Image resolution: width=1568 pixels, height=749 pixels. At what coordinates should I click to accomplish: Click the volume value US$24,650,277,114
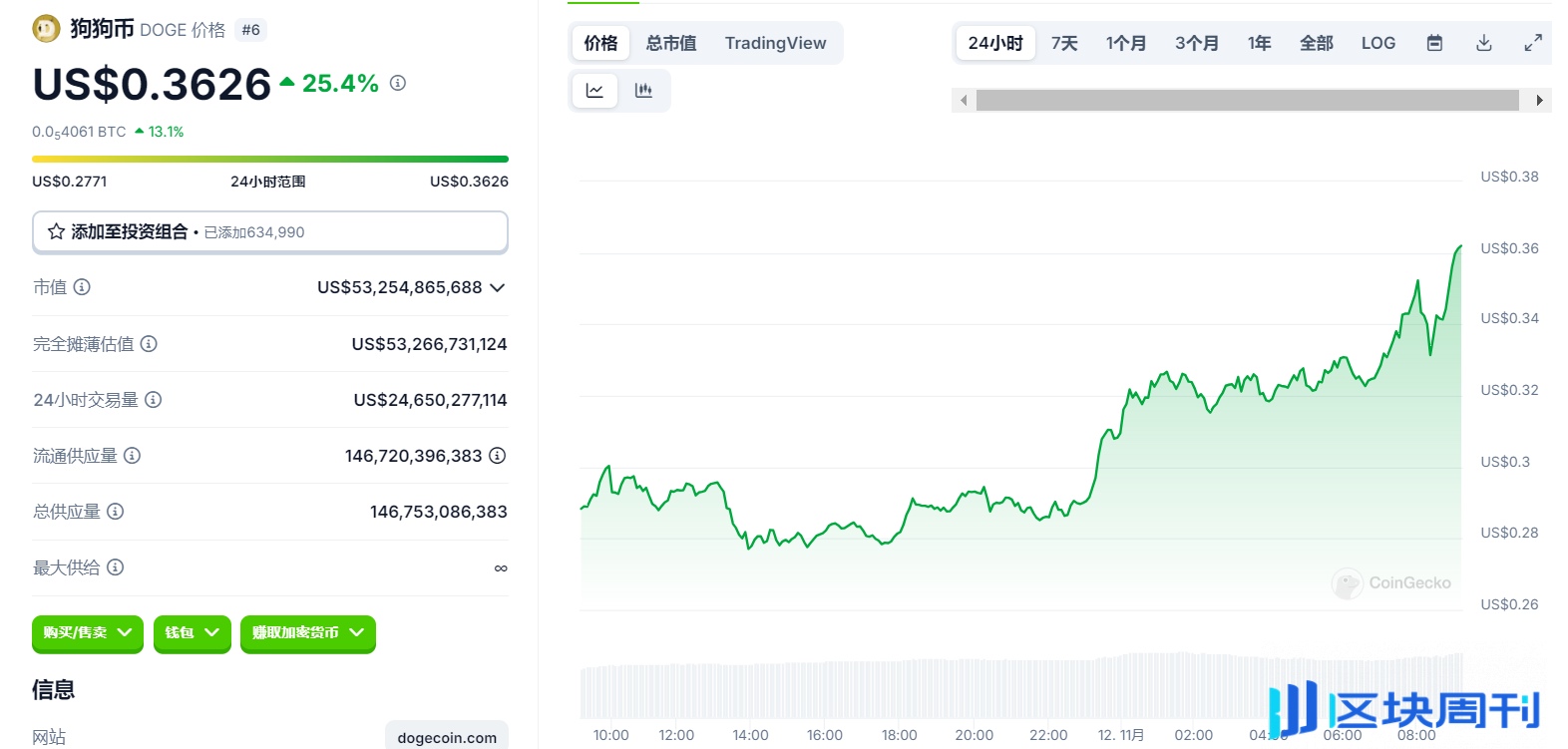430,400
